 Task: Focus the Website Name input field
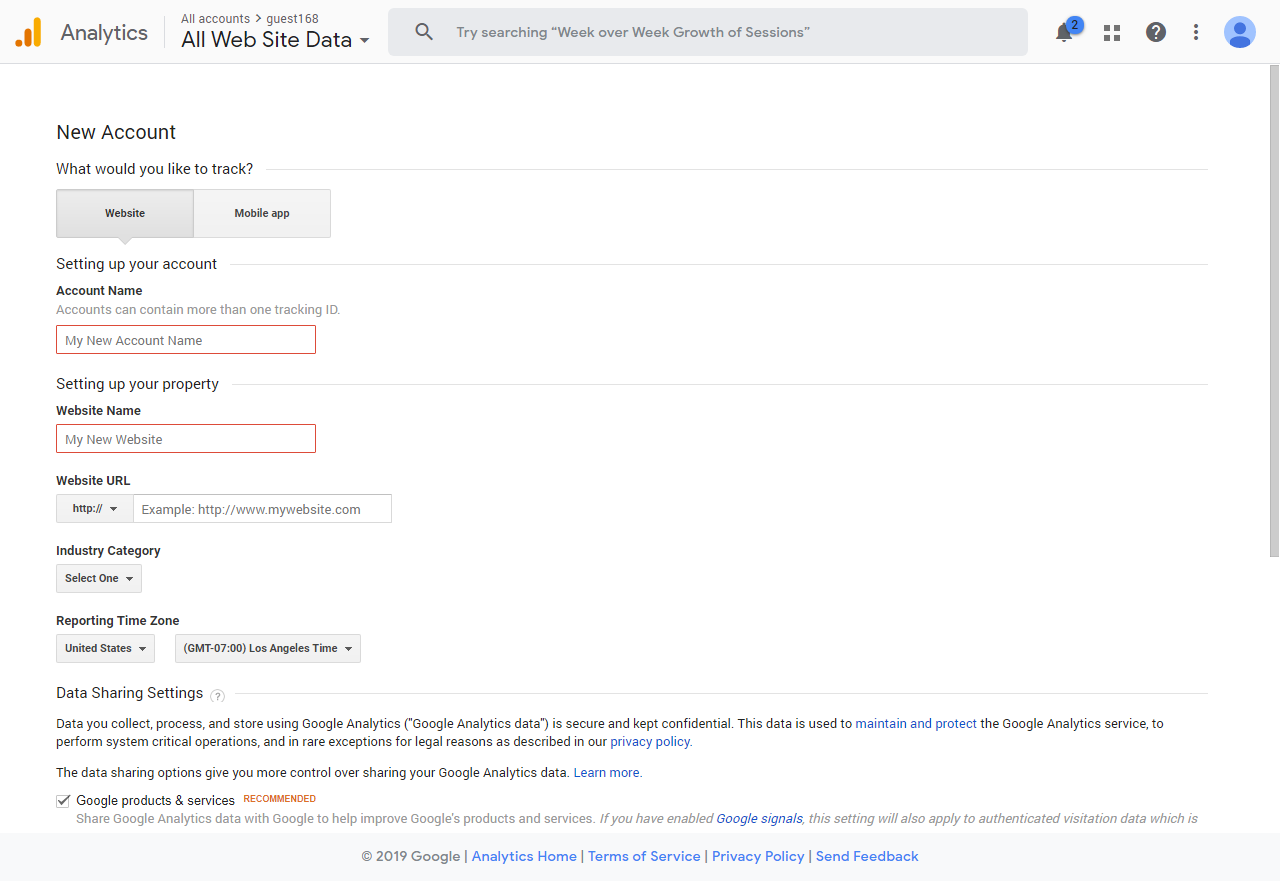[x=186, y=439]
